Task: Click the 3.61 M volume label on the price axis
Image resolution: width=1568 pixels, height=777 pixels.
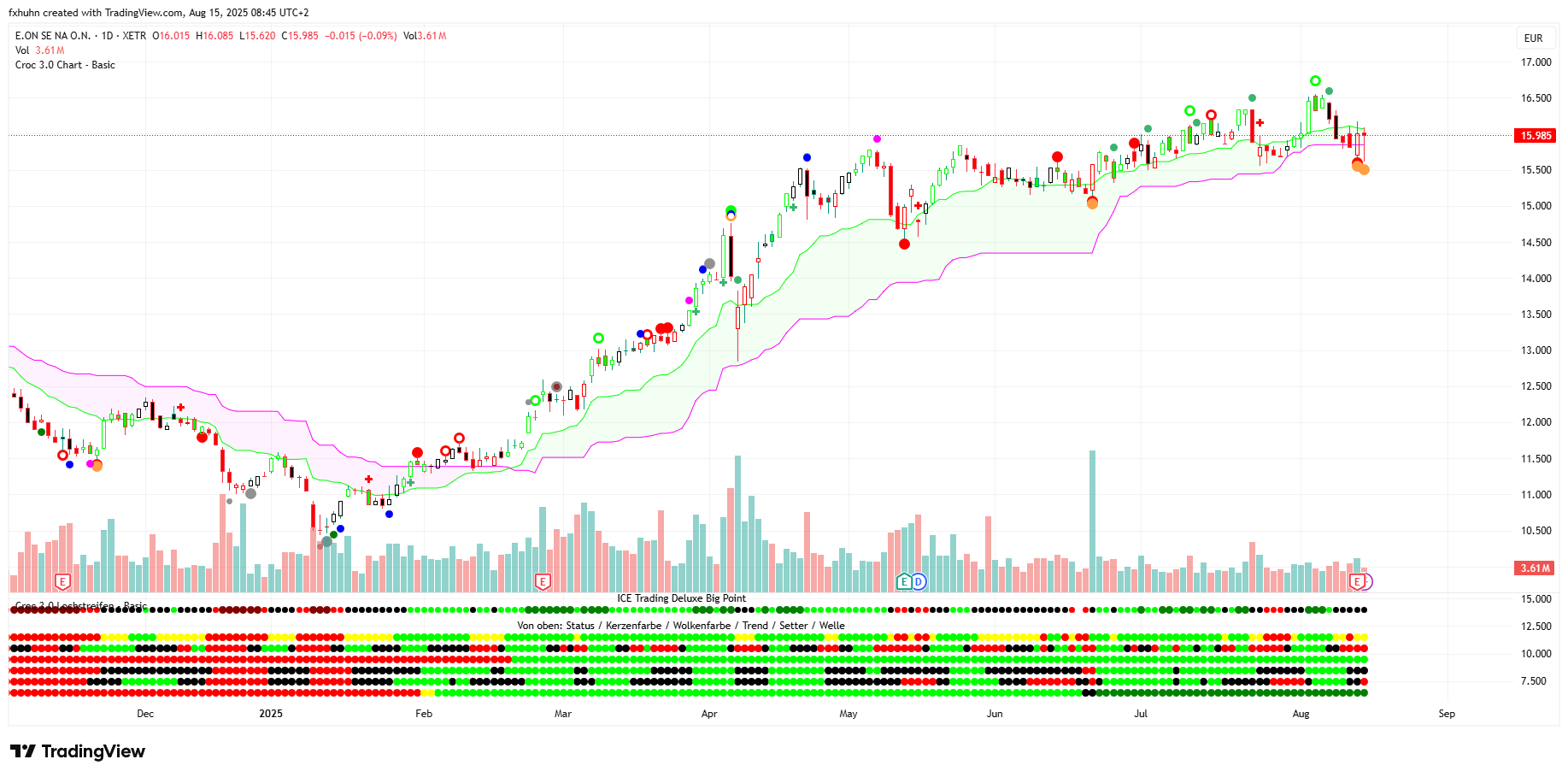Action: (x=1536, y=568)
